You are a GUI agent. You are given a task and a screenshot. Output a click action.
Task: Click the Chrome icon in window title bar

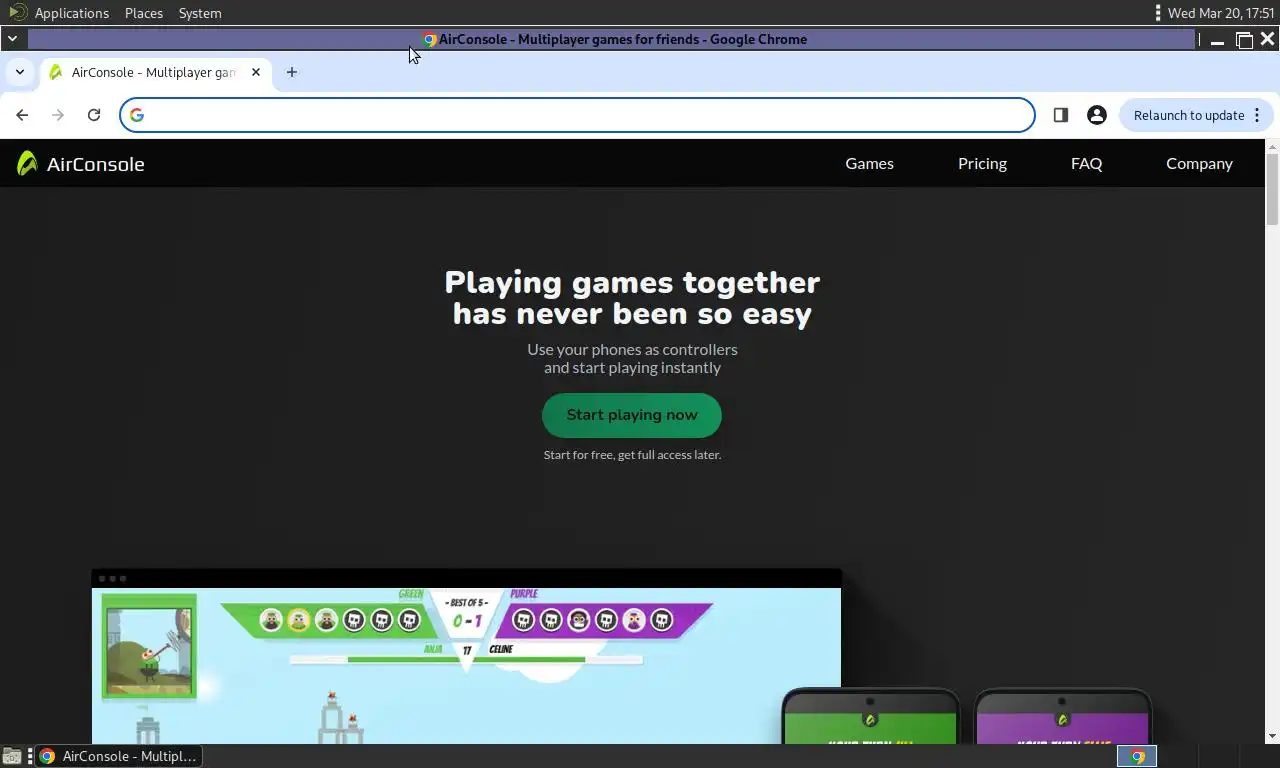click(x=429, y=39)
